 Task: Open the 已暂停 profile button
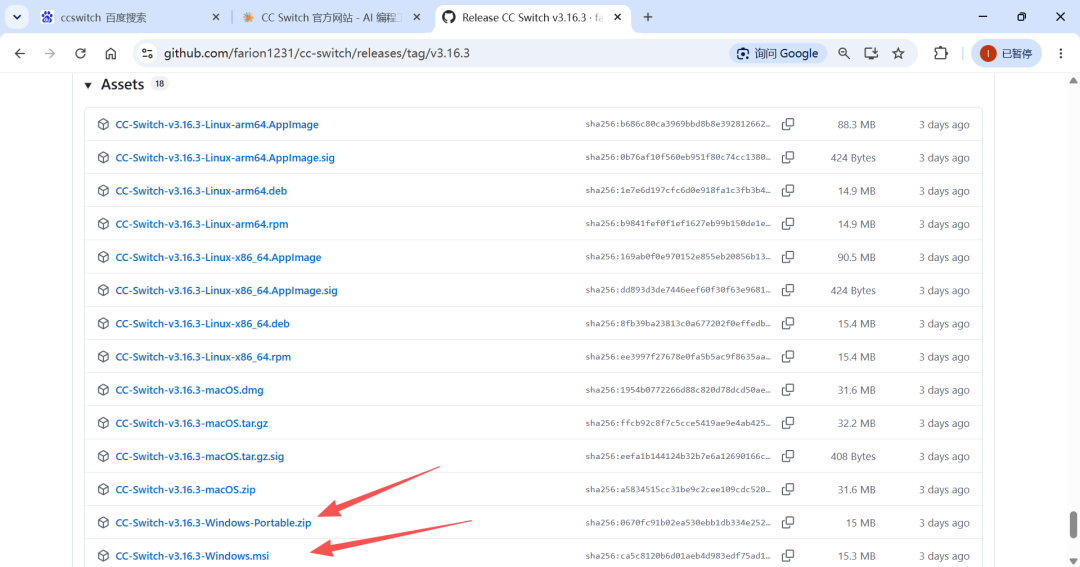pos(1006,53)
